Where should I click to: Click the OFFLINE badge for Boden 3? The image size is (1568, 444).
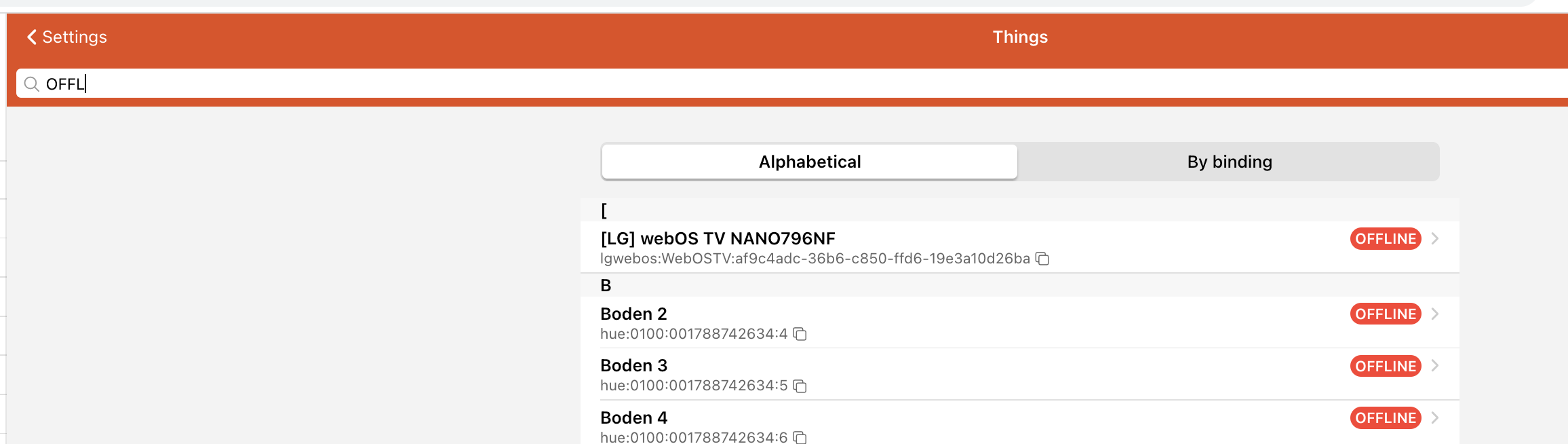click(1385, 366)
